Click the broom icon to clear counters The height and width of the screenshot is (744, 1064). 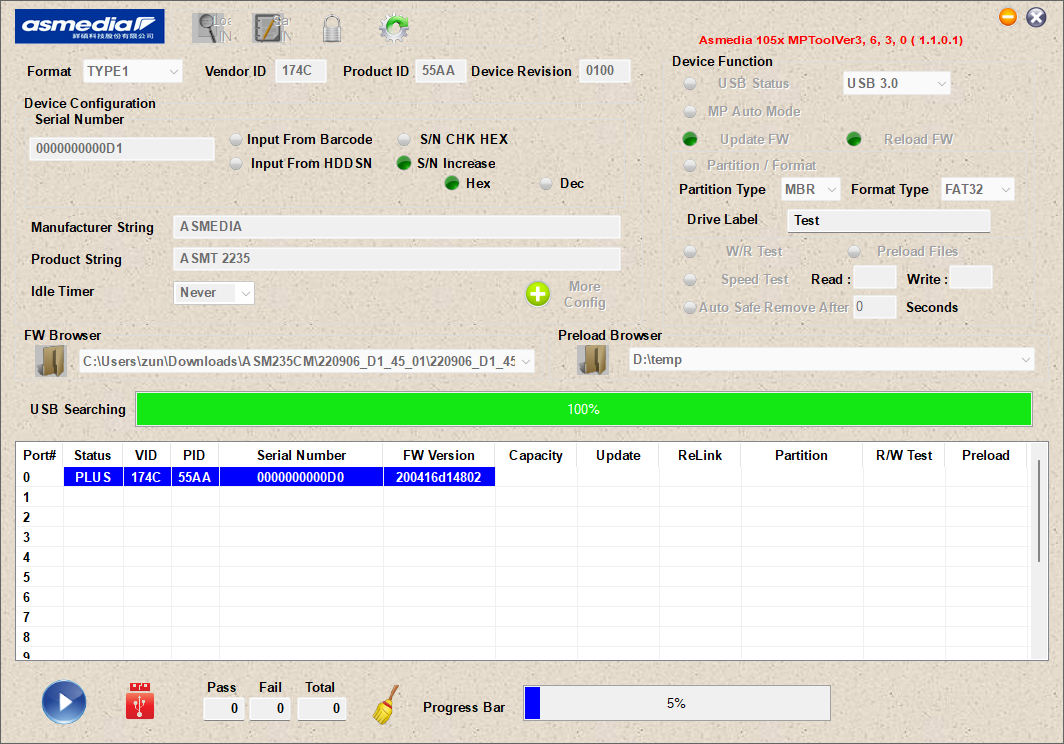tap(384, 705)
